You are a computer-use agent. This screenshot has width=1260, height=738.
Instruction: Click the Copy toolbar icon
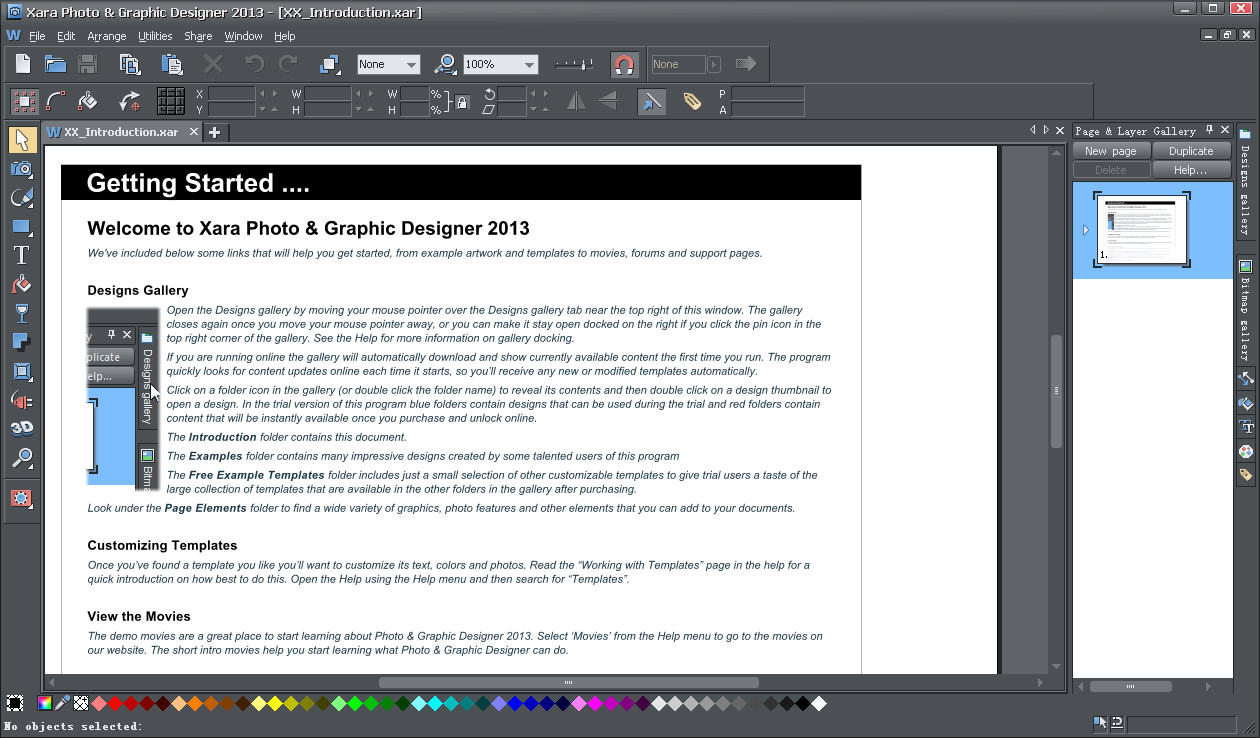(x=130, y=64)
